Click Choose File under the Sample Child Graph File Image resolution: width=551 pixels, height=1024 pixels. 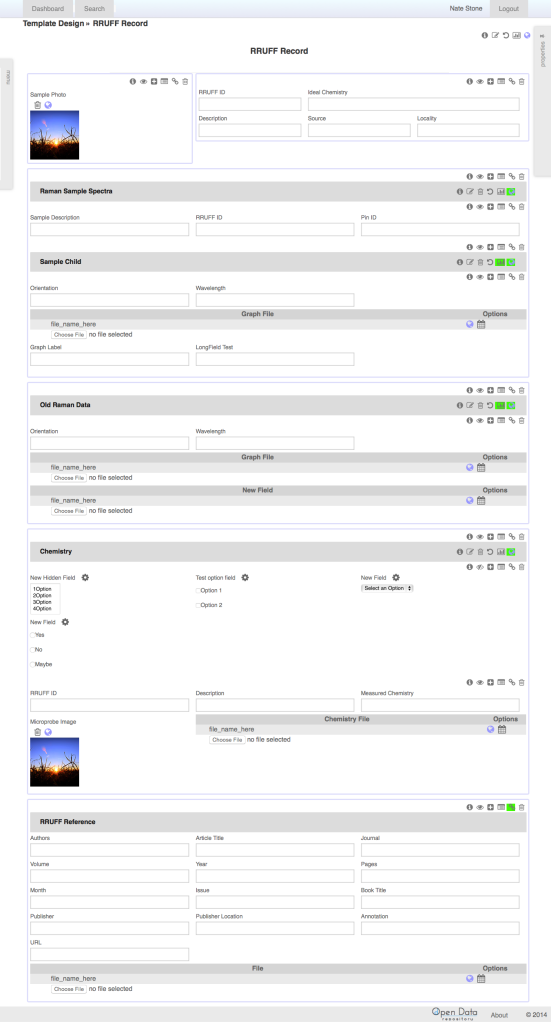[69, 335]
